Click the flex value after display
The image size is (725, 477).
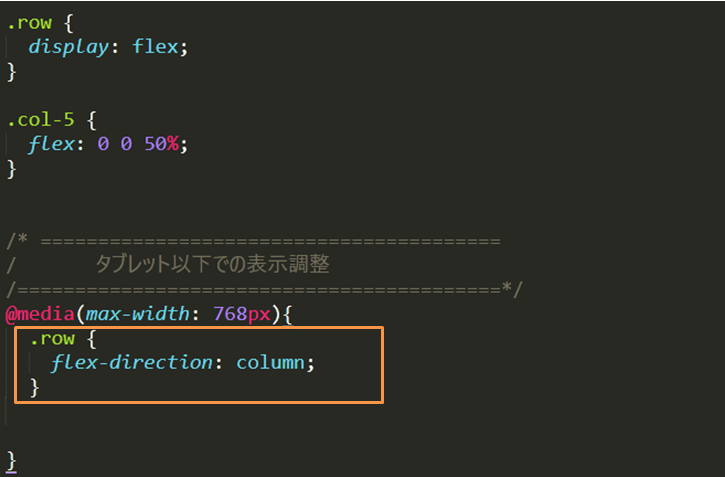(x=155, y=46)
